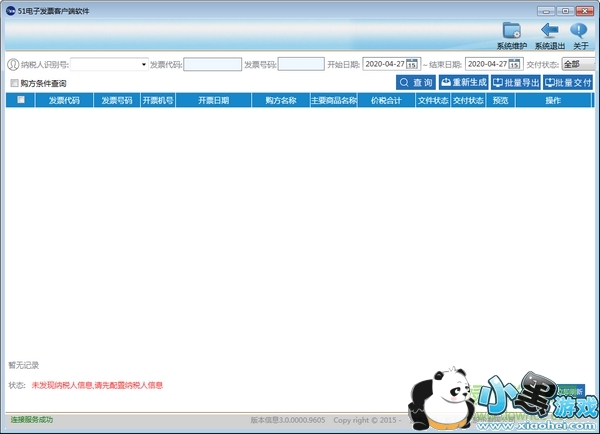600x434 pixels.
Task: Click the 版本信息3.0.0000.9605 text
Action: (x=288, y=420)
